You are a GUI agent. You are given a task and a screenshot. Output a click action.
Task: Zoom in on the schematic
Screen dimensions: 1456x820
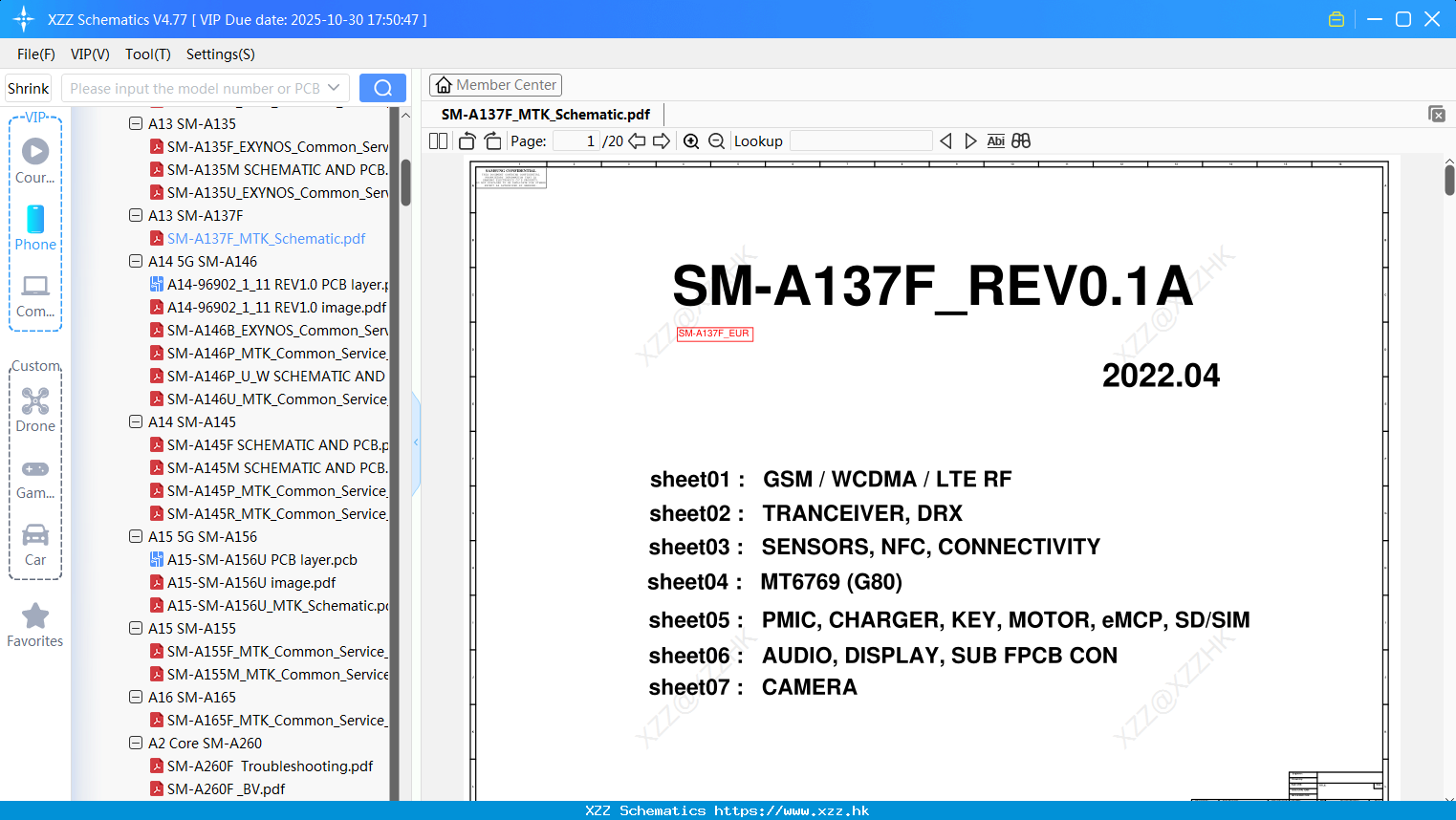pyautogui.click(x=691, y=140)
